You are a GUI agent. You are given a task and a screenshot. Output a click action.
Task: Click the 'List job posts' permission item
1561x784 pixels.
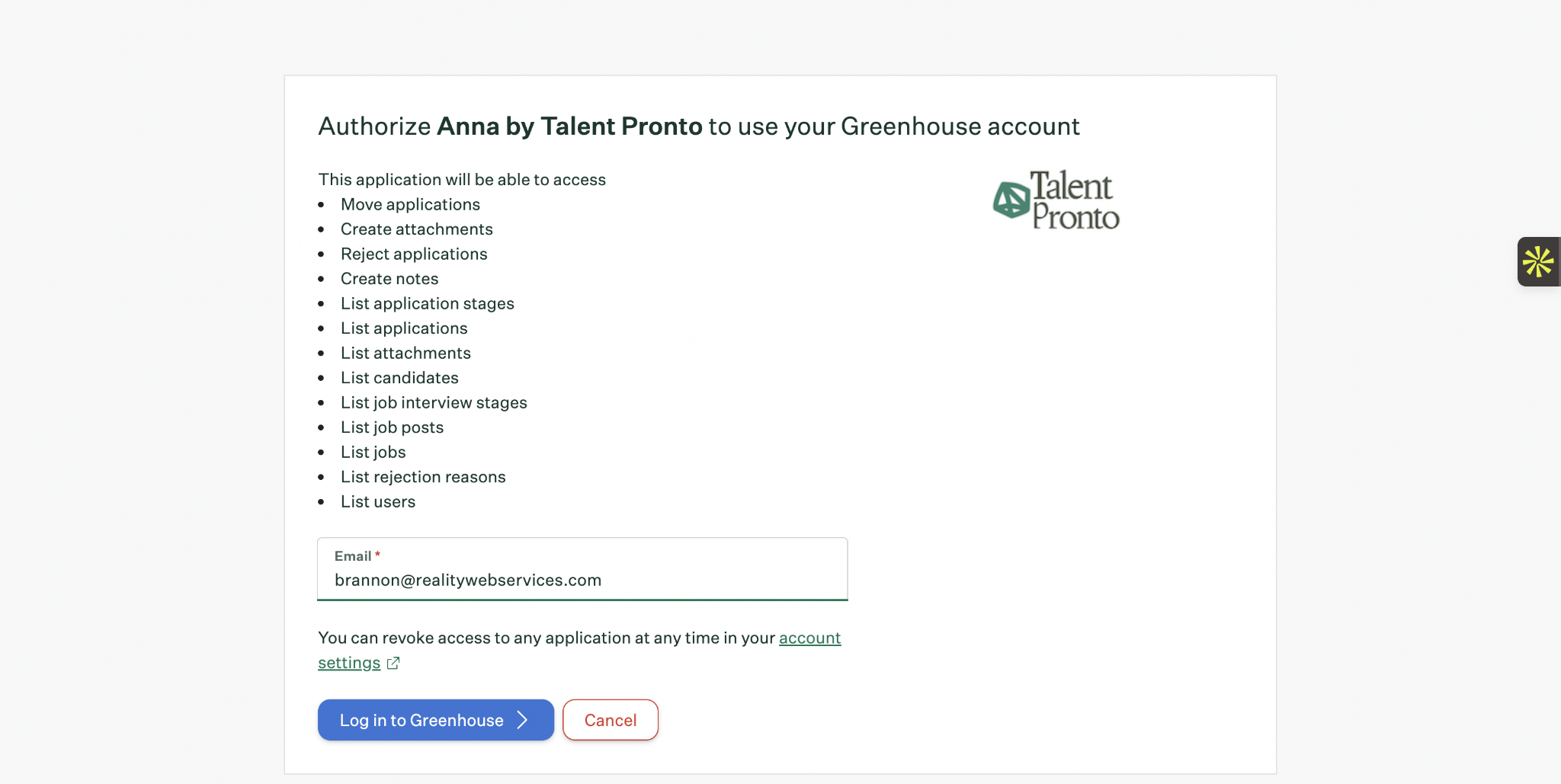click(392, 427)
